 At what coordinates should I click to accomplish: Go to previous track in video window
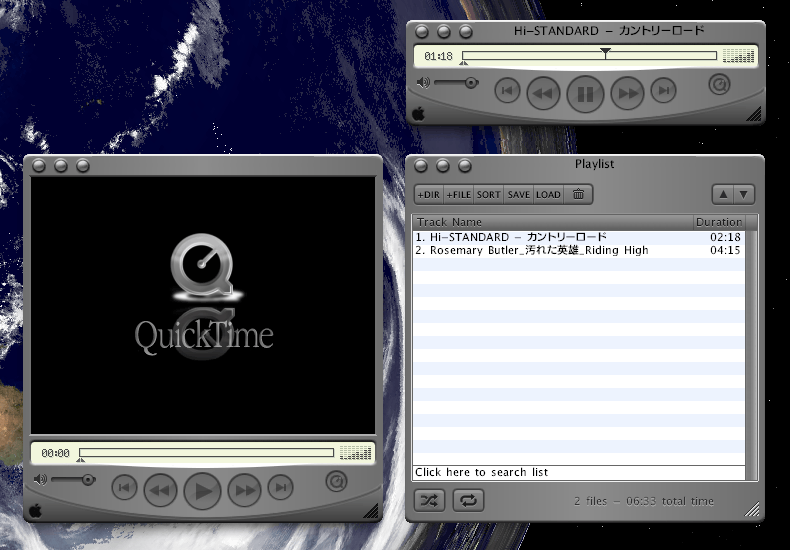pyautogui.click(x=124, y=488)
